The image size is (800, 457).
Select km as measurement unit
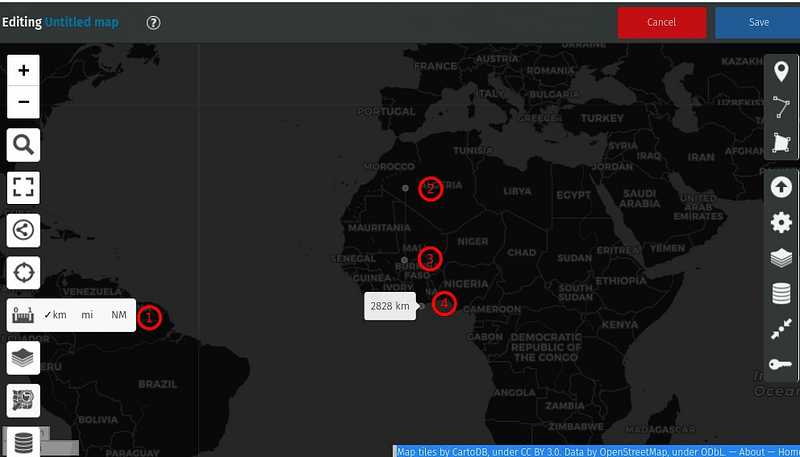click(56, 315)
